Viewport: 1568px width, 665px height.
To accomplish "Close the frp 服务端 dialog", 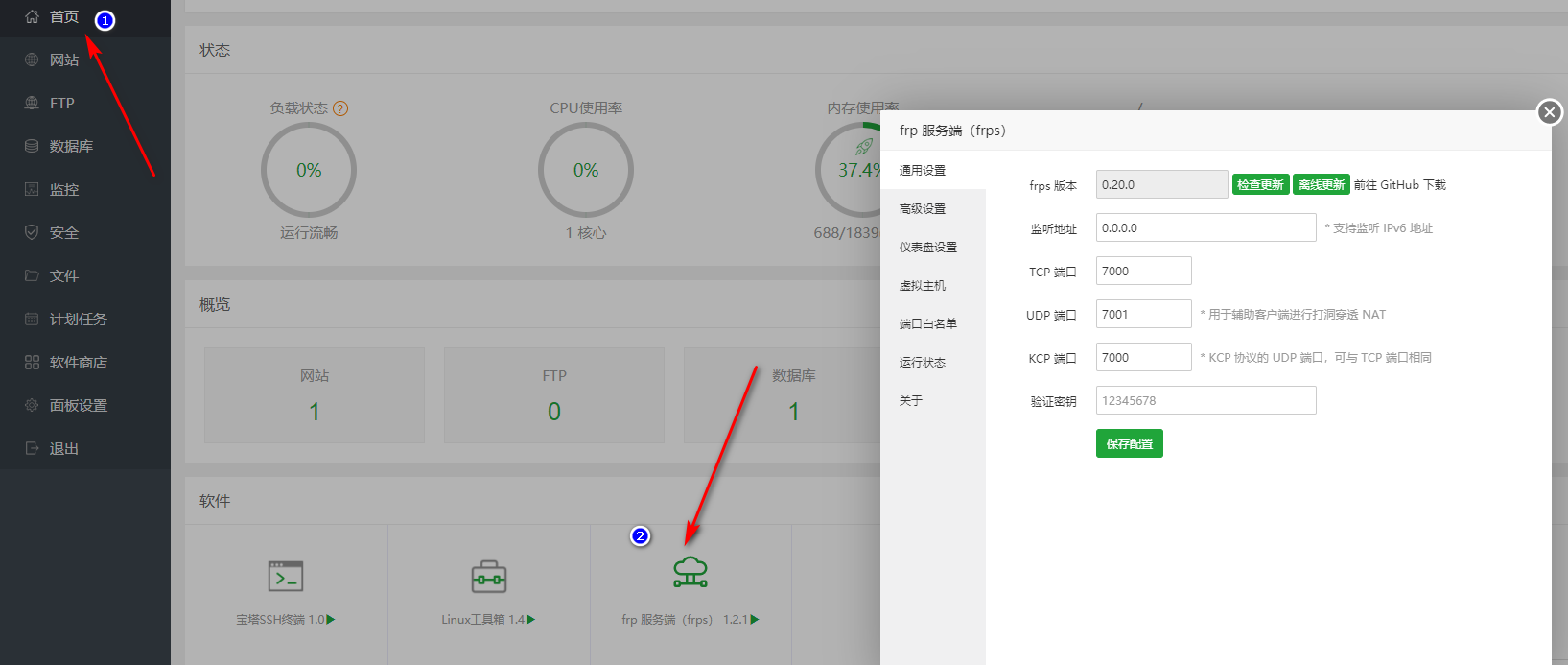I will [1550, 112].
